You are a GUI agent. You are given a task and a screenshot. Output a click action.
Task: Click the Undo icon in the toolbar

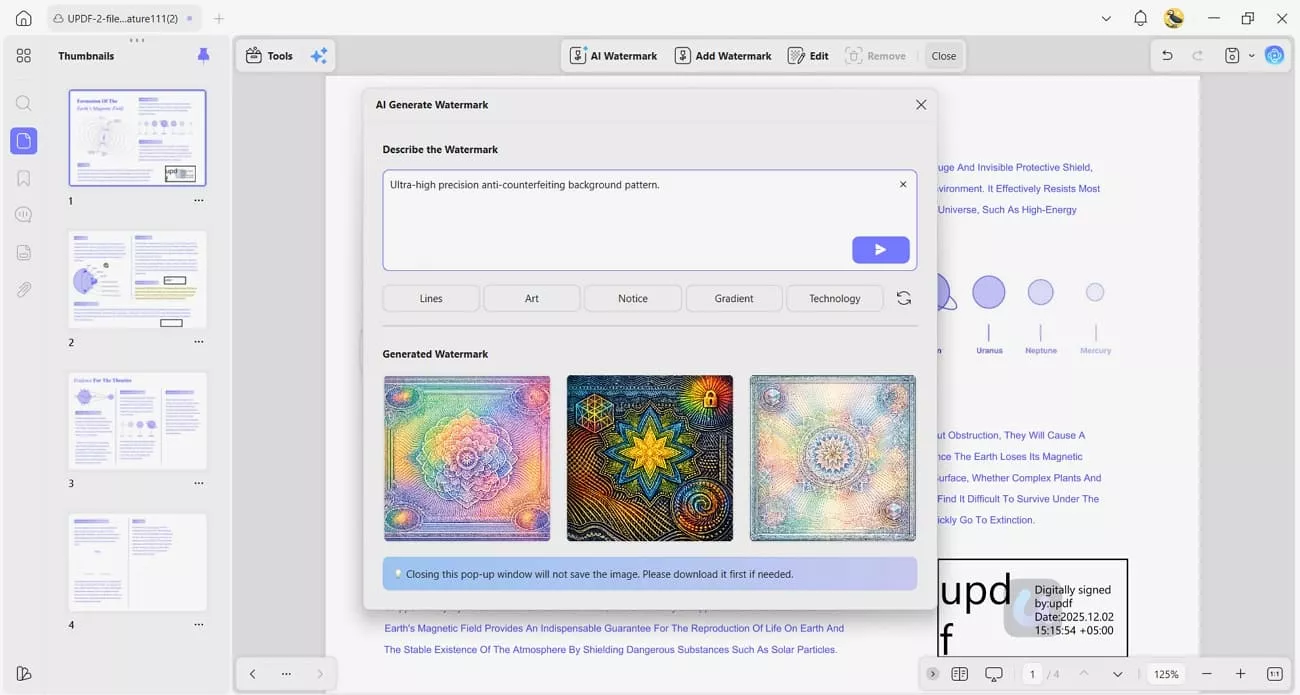click(x=1167, y=56)
